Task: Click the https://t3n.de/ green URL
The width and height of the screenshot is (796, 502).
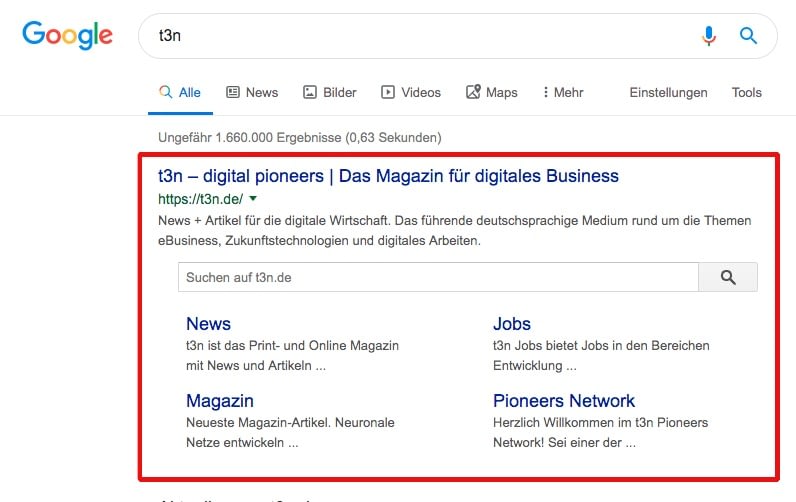Action: (x=201, y=199)
